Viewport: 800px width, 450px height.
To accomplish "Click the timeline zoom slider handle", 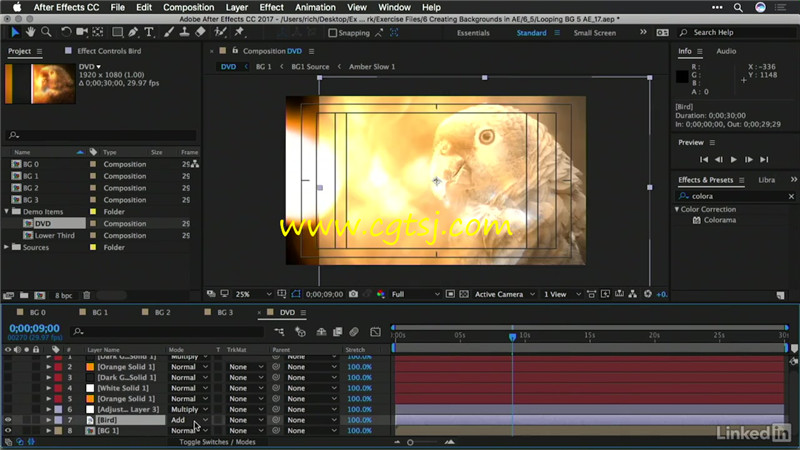I will (x=410, y=442).
